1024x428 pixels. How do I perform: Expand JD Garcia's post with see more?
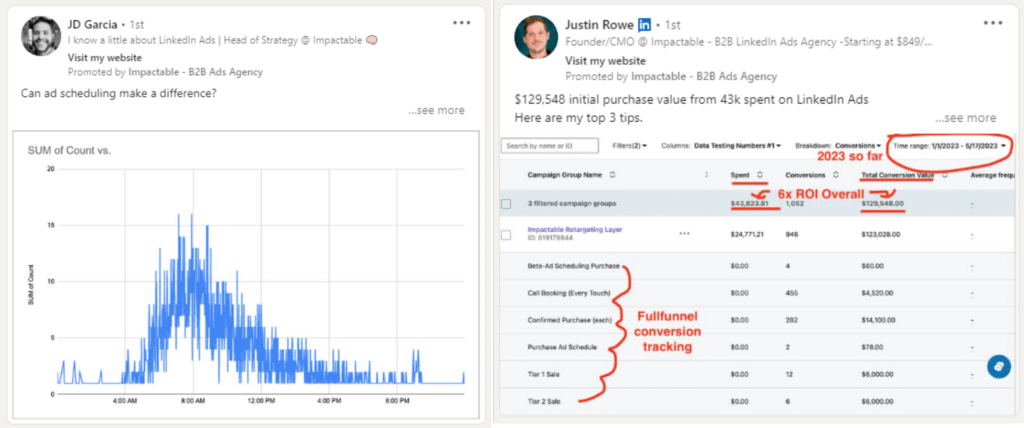click(x=436, y=110)
